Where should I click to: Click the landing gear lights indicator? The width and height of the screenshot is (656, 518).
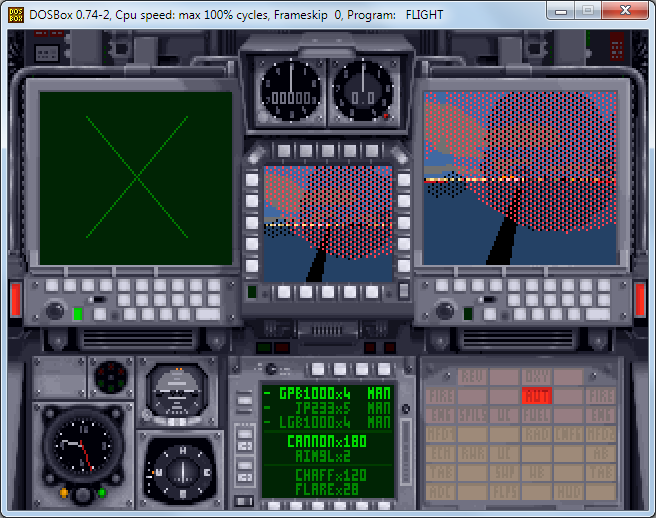coord(111,376)
